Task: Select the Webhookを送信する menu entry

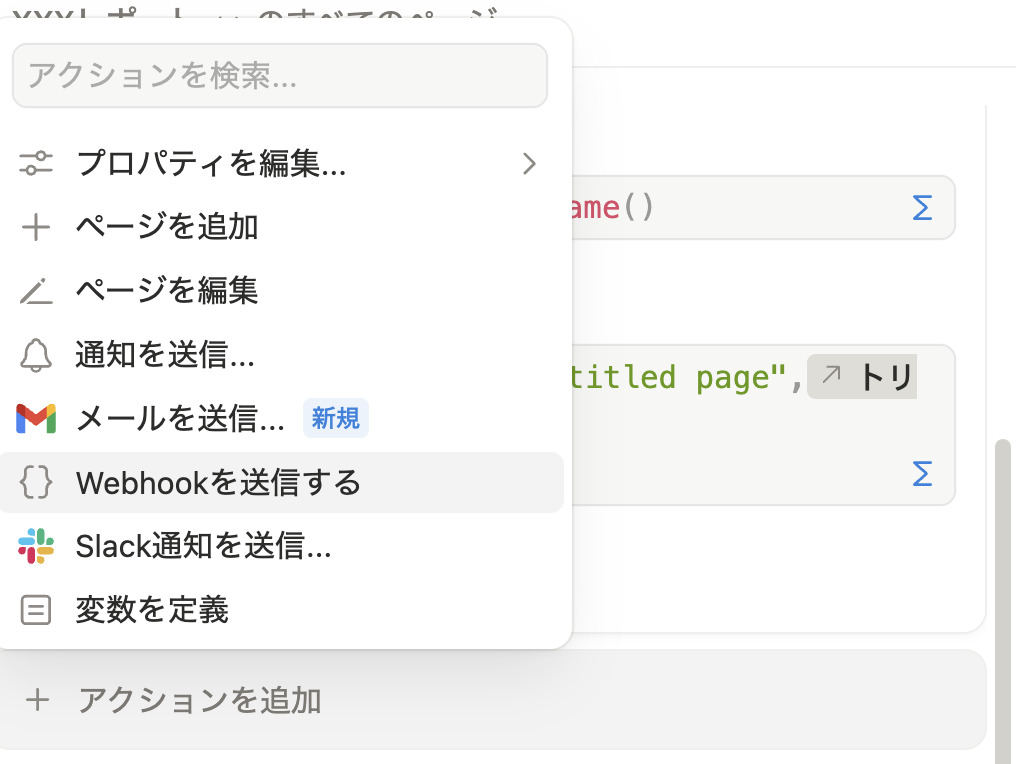Action: [x=218, y=483]
